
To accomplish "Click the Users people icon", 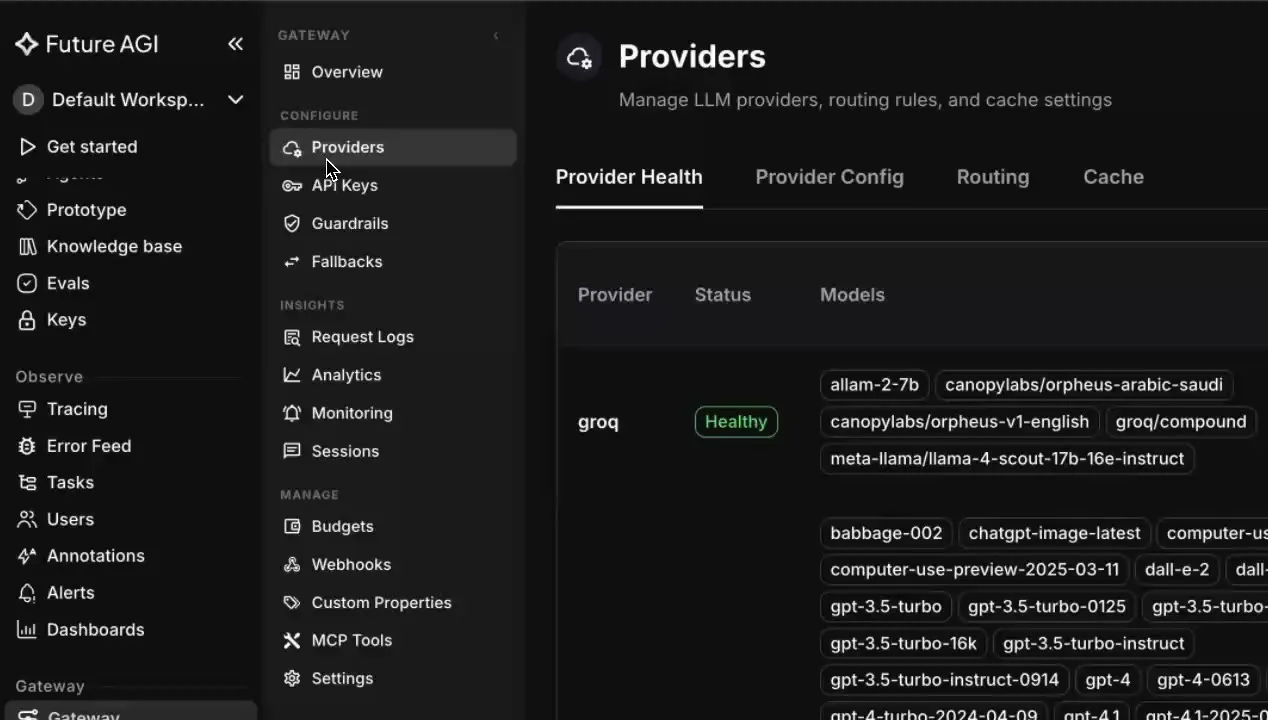I will 28,519.
